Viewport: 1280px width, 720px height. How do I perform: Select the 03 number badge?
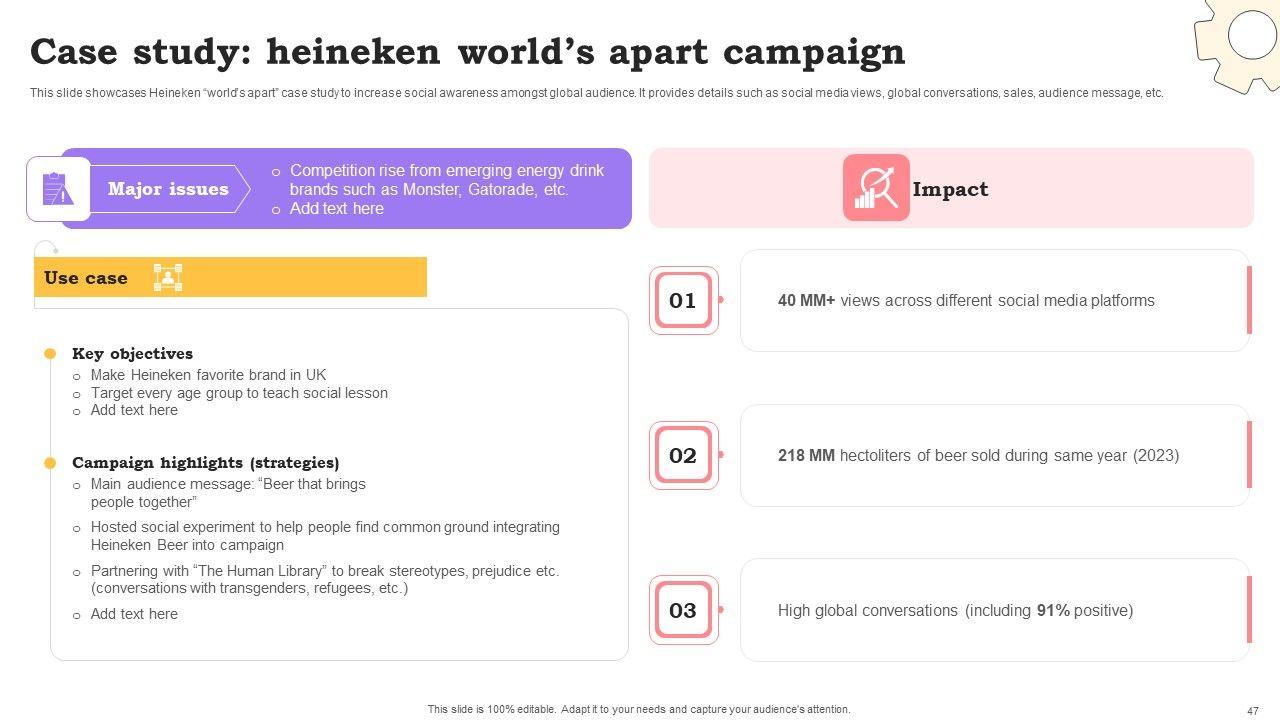683,610
